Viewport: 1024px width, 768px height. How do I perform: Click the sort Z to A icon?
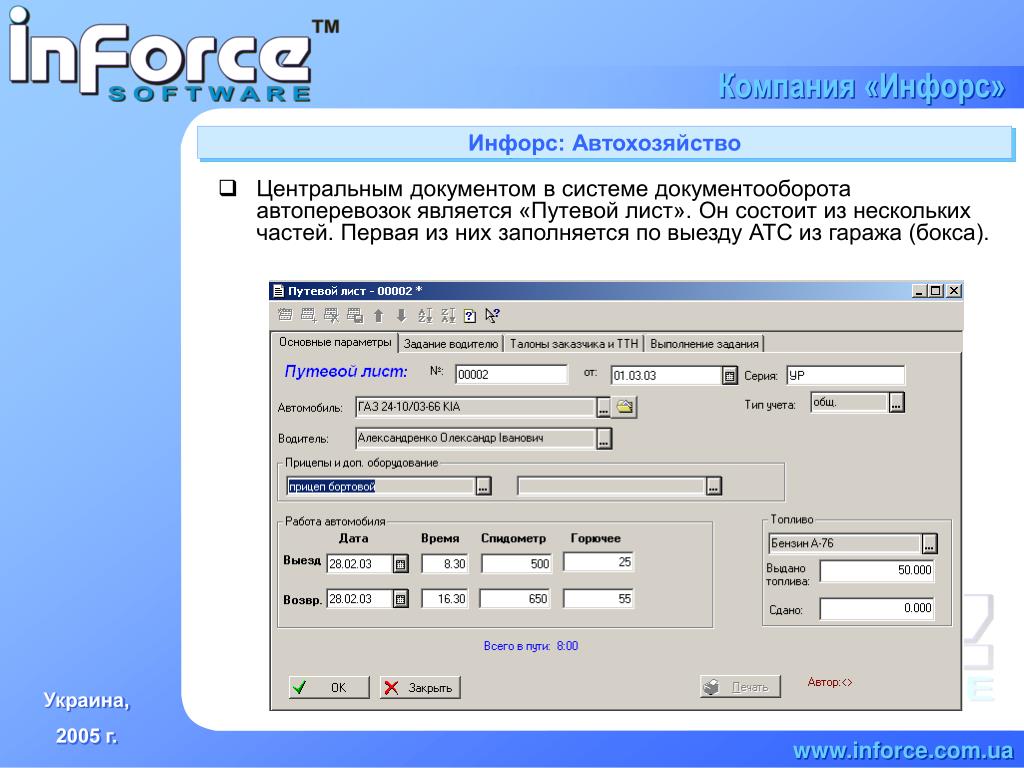[447, 316]
